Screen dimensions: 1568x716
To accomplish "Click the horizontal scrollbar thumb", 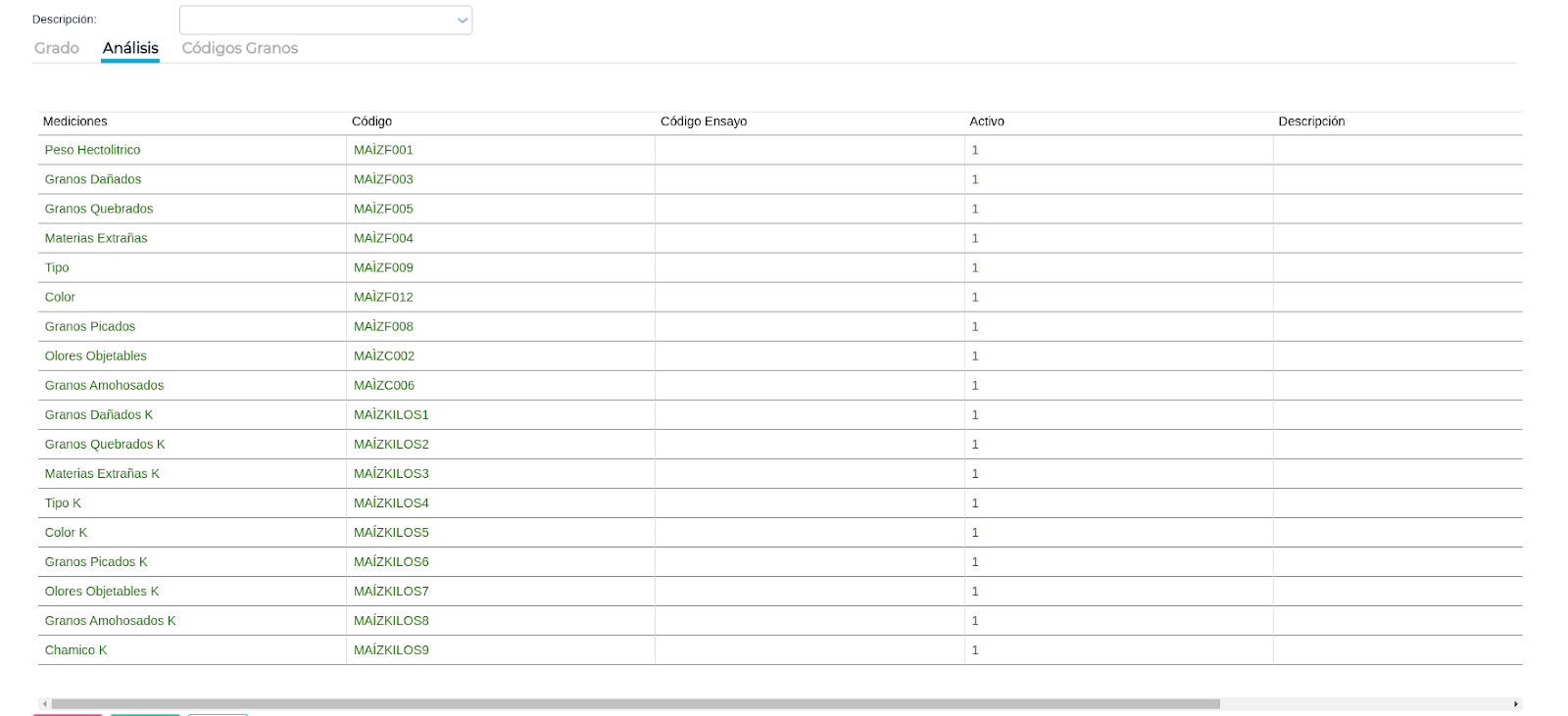I will click(x=636, y=704).
